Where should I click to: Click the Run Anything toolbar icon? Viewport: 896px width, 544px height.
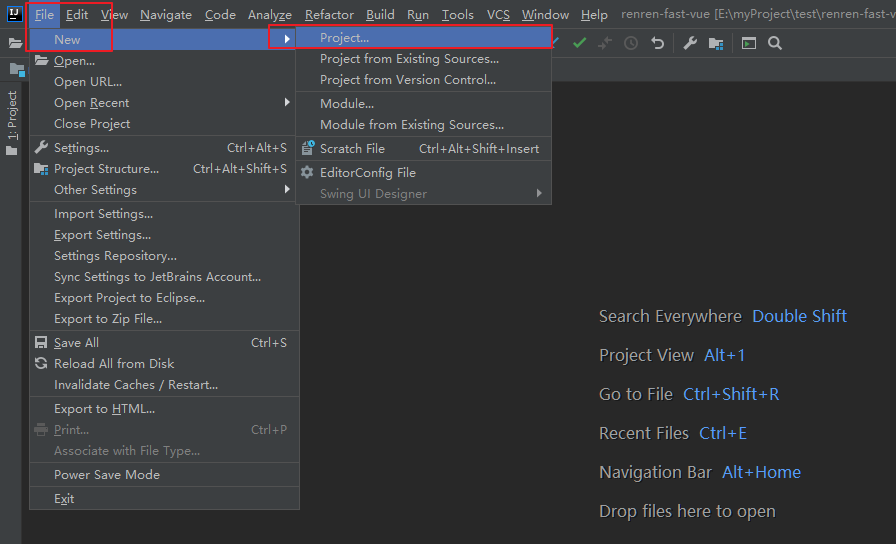point(749,43)
